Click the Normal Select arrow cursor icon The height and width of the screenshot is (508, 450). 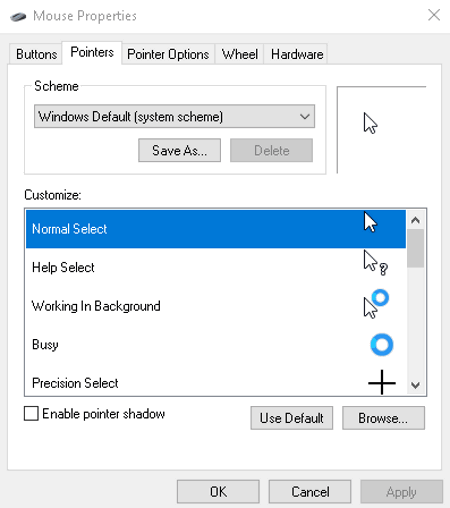click(x=370, y=222)
